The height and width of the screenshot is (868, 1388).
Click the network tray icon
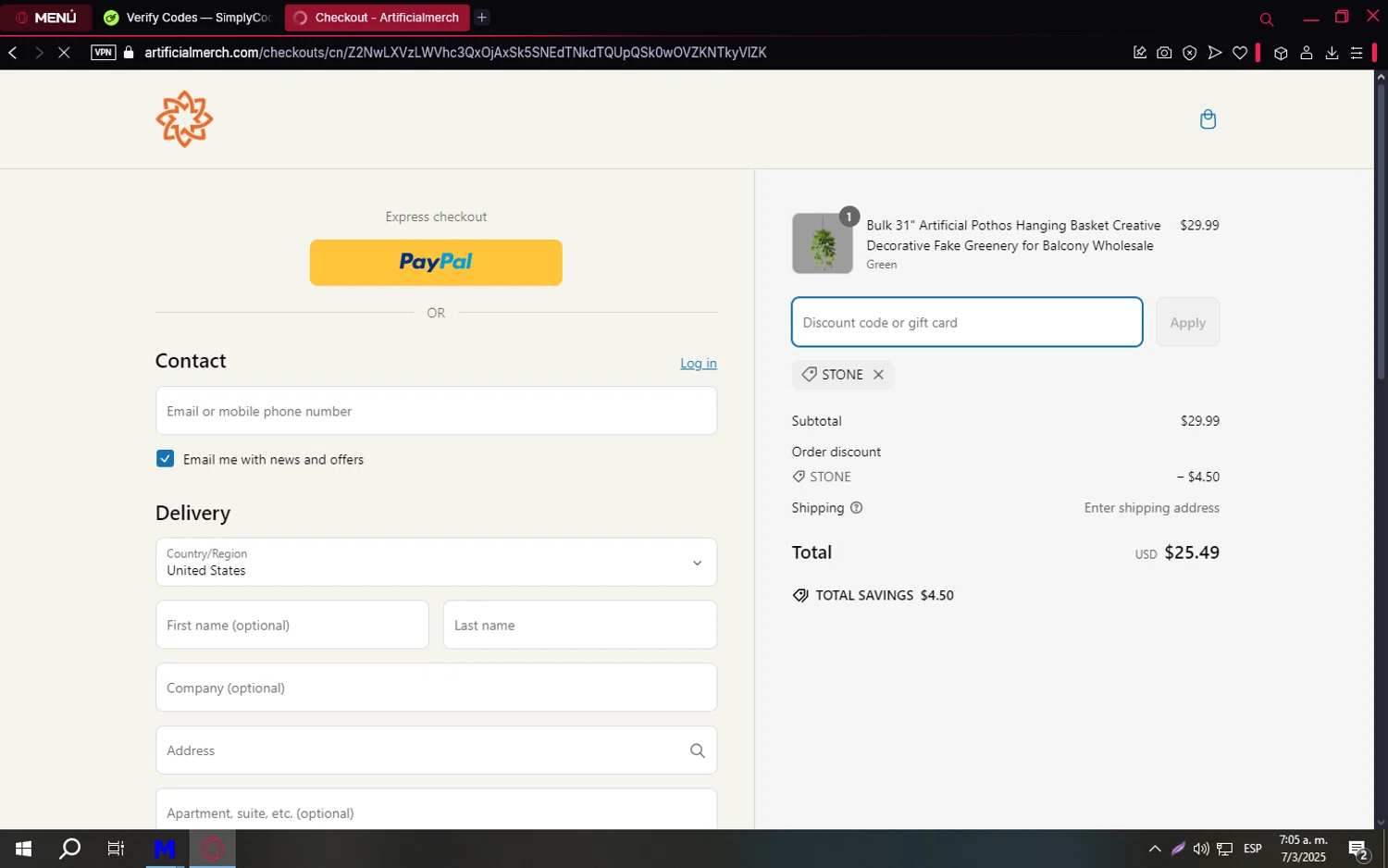(1224, 849)
